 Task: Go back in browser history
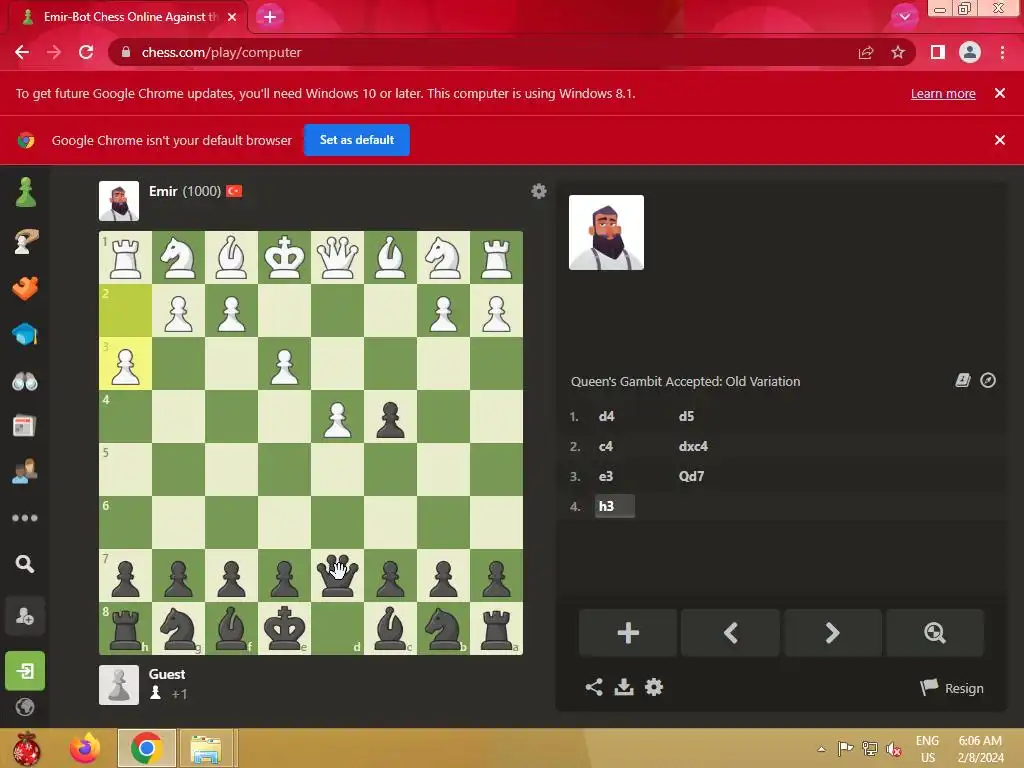coord(22,52)
